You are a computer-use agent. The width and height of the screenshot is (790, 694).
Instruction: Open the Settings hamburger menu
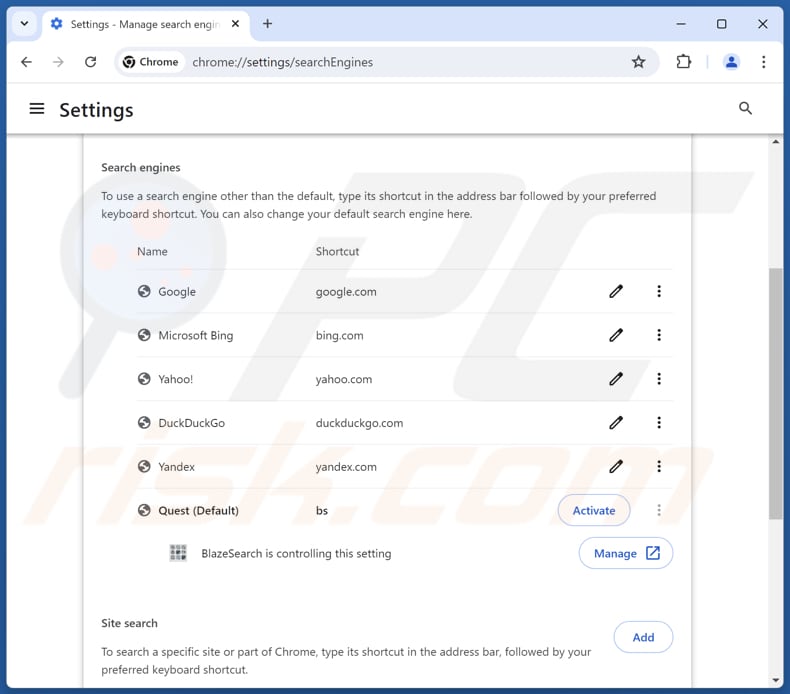click(x=37, y=109)
